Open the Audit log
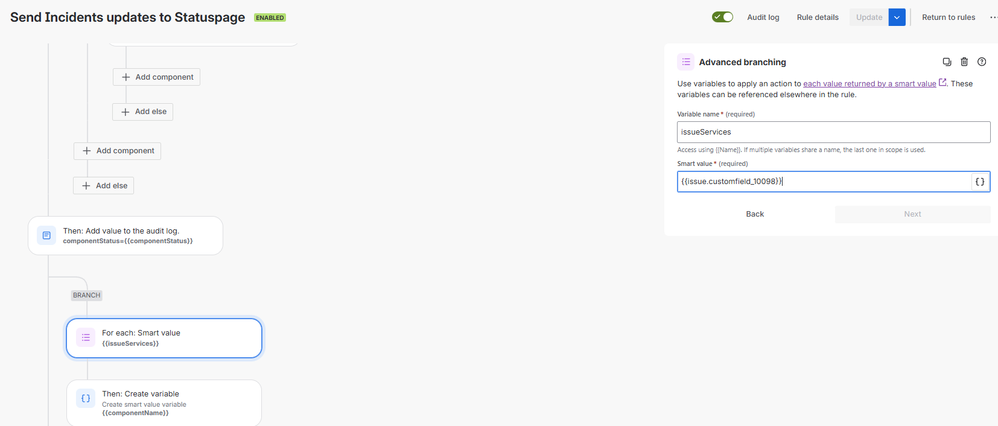Viewport: 998px width, 426px height. click(763, 17)
